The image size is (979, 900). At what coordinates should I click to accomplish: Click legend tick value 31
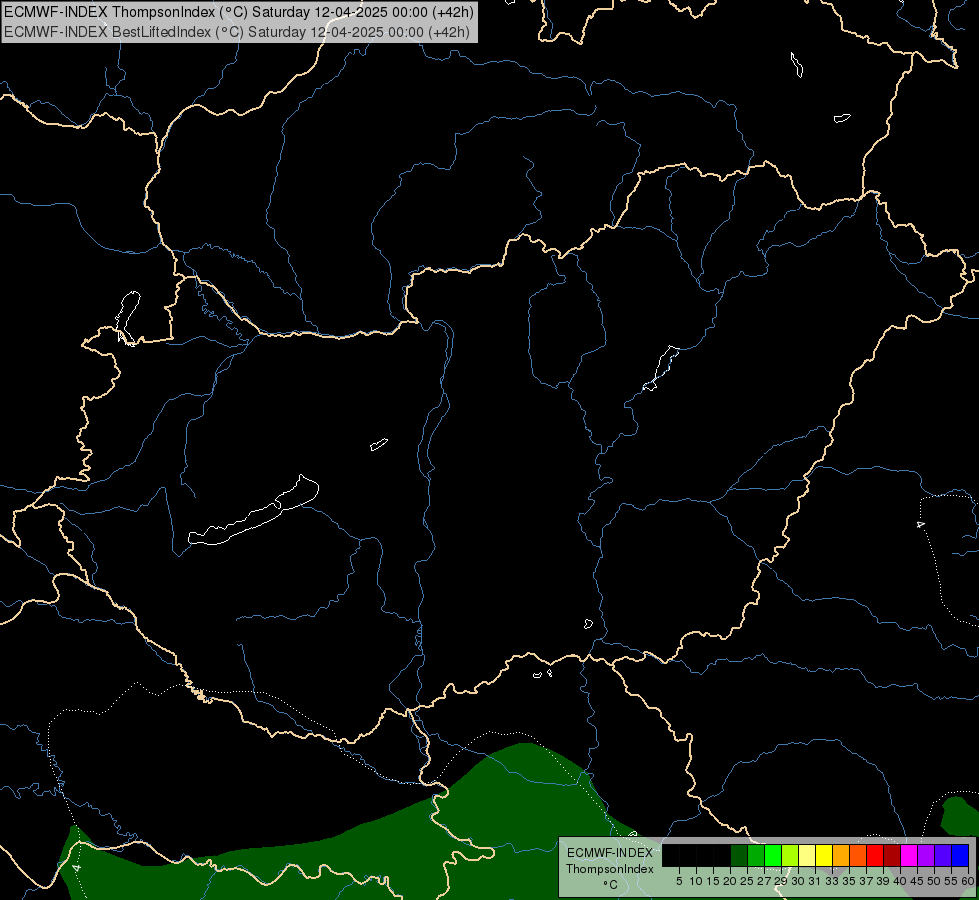(x=815, y=881)
